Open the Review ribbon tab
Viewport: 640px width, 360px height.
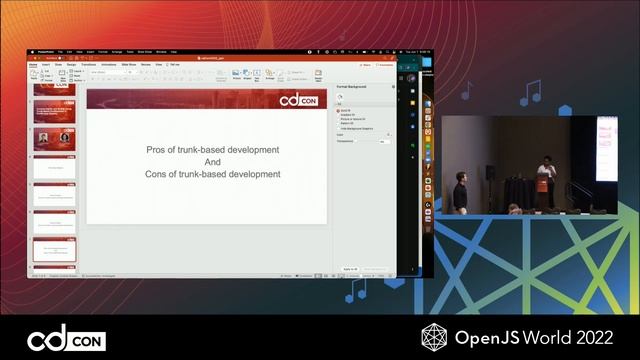click(146, 65)
